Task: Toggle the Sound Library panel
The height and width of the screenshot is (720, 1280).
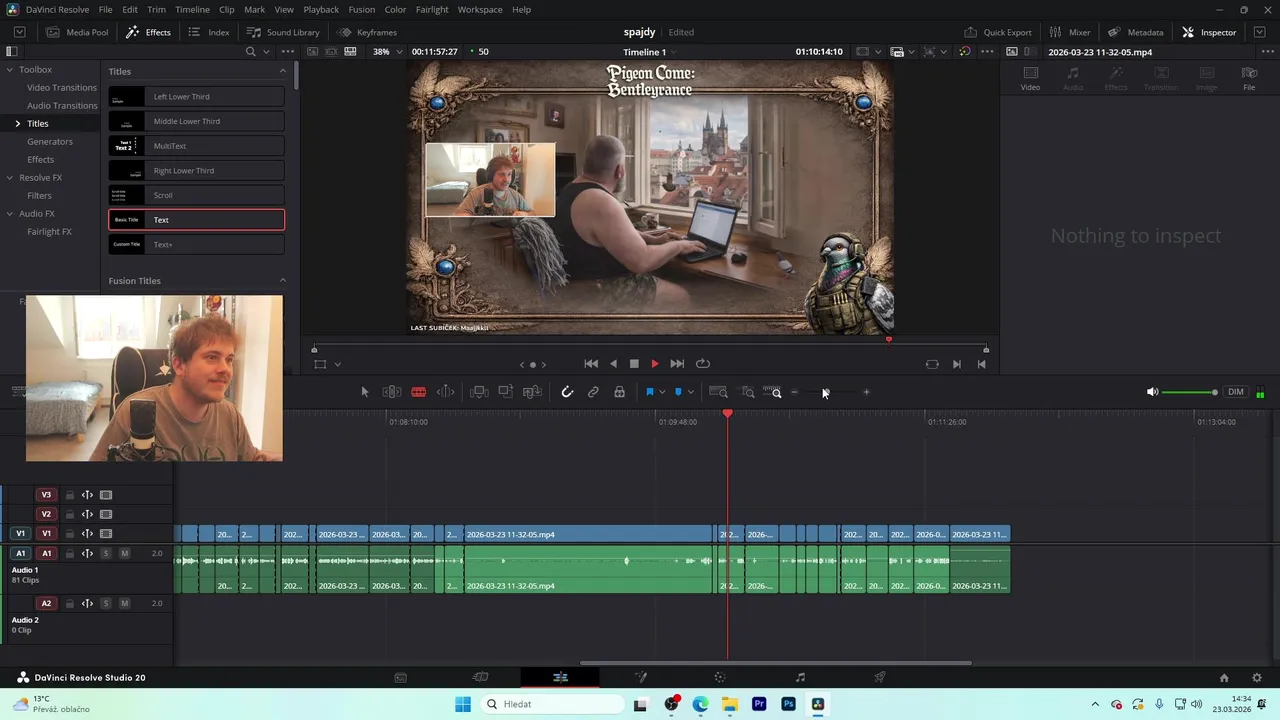Action: [x=283, y=32]
